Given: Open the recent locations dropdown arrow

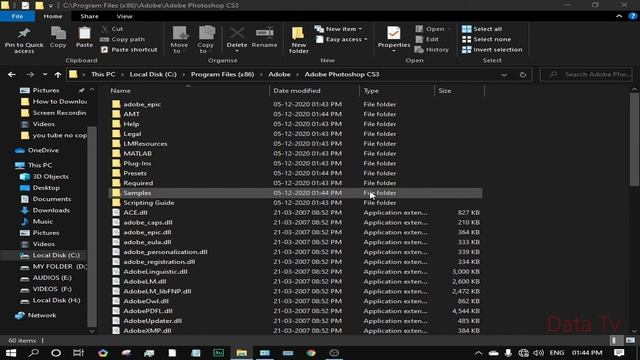Looking at the screenshot, I should point(45,74).
